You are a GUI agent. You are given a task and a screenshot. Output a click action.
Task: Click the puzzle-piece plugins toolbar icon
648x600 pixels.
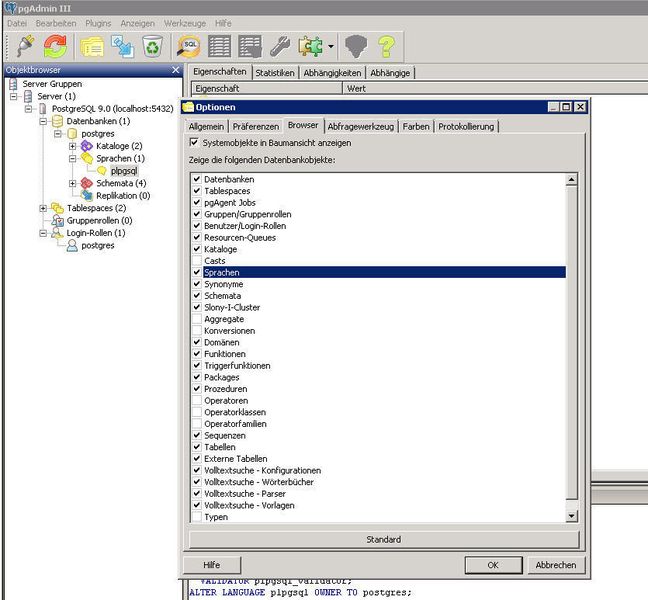[x=310, y=46]
